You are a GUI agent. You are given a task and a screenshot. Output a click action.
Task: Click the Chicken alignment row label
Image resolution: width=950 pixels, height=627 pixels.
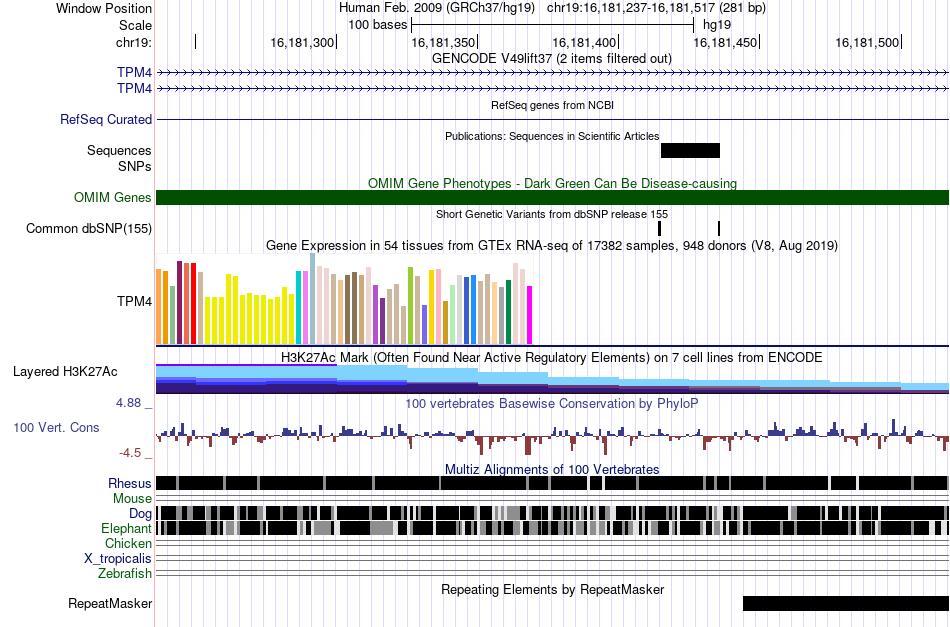point(128,543)
